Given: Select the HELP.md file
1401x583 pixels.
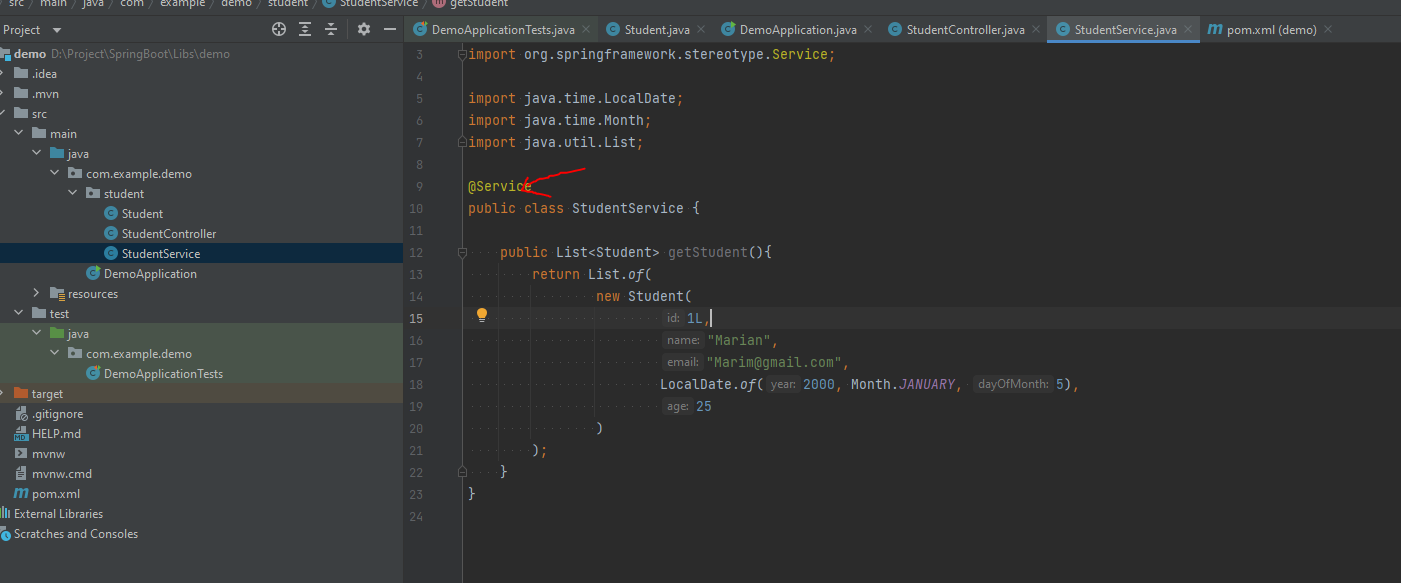Looking at the screenshot, I should coord(56,434).
